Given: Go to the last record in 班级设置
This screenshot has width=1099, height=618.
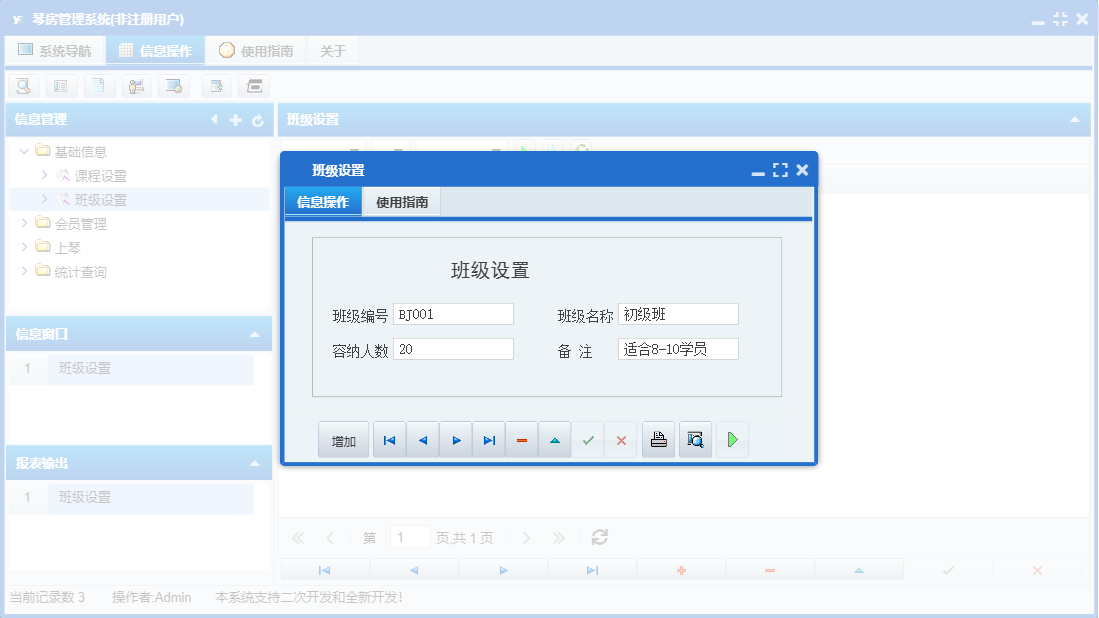Looking at the screenshot, I should [488, 439].
